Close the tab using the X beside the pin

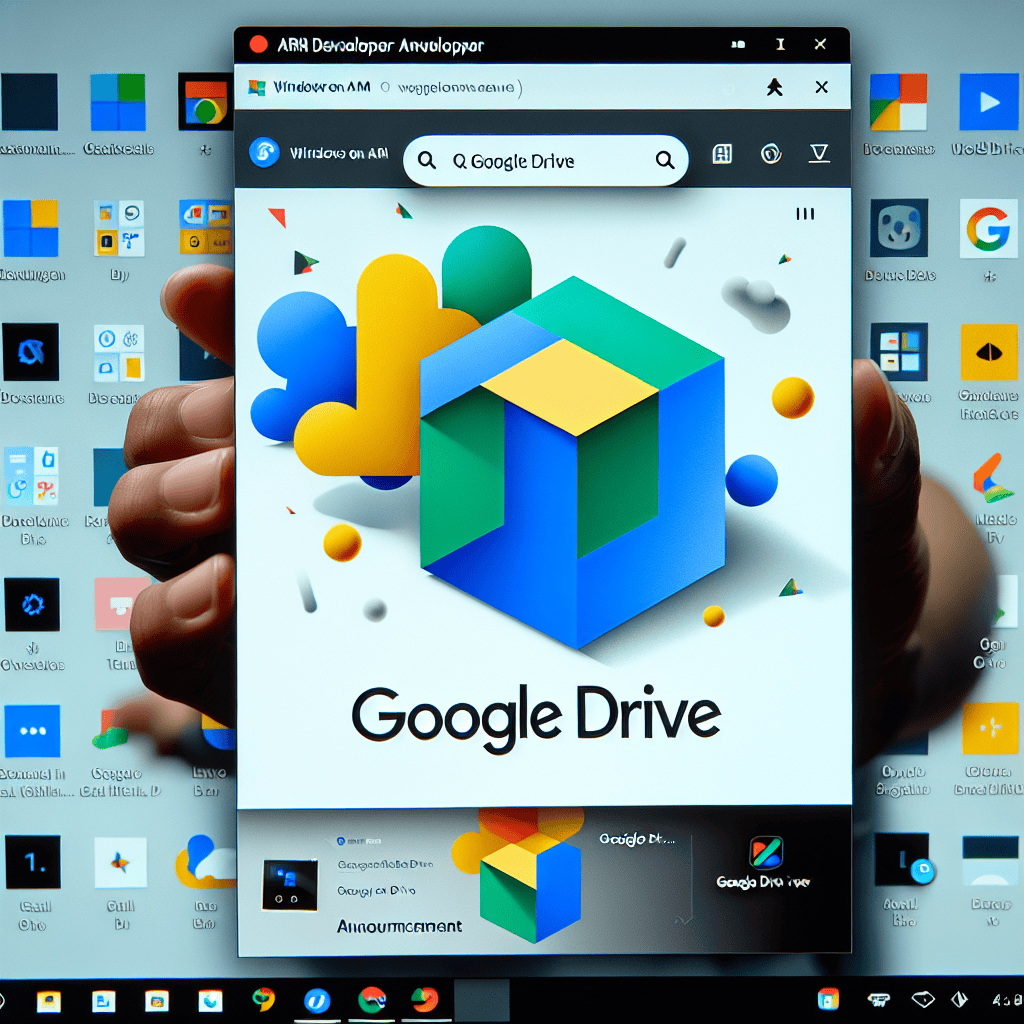coord(822,87)
